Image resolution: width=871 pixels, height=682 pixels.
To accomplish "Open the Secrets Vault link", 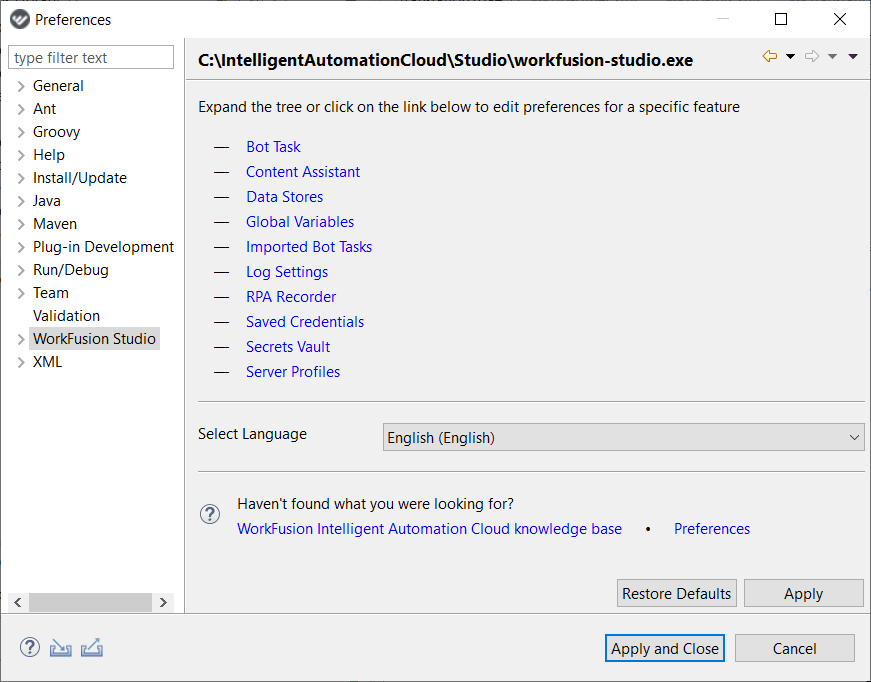I will 288,347.
